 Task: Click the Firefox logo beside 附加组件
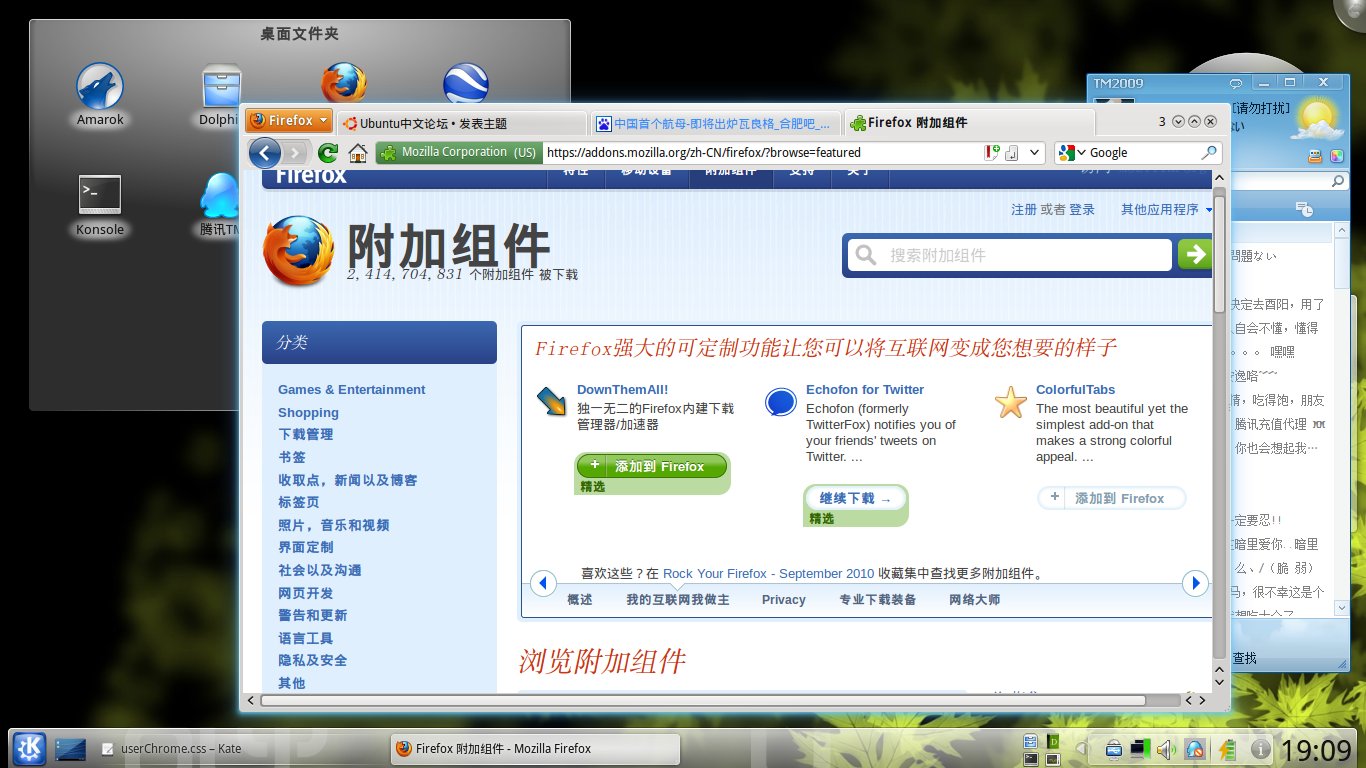pyautogui.click(x=298, y=252)
